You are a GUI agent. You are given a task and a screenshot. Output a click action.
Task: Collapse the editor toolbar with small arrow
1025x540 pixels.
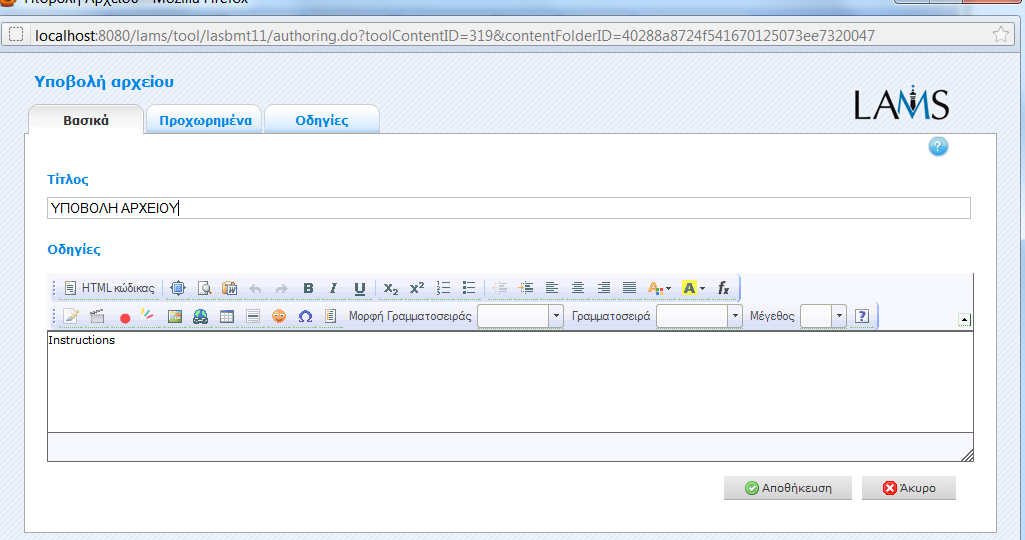964,320
